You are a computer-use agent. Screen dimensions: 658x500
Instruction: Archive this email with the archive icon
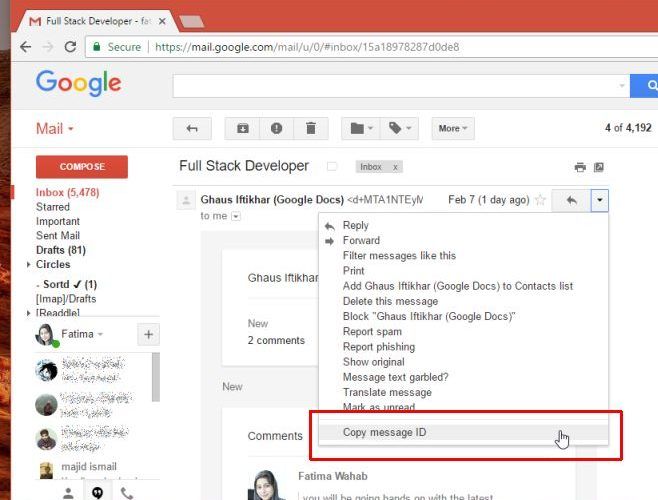point(243,128)
